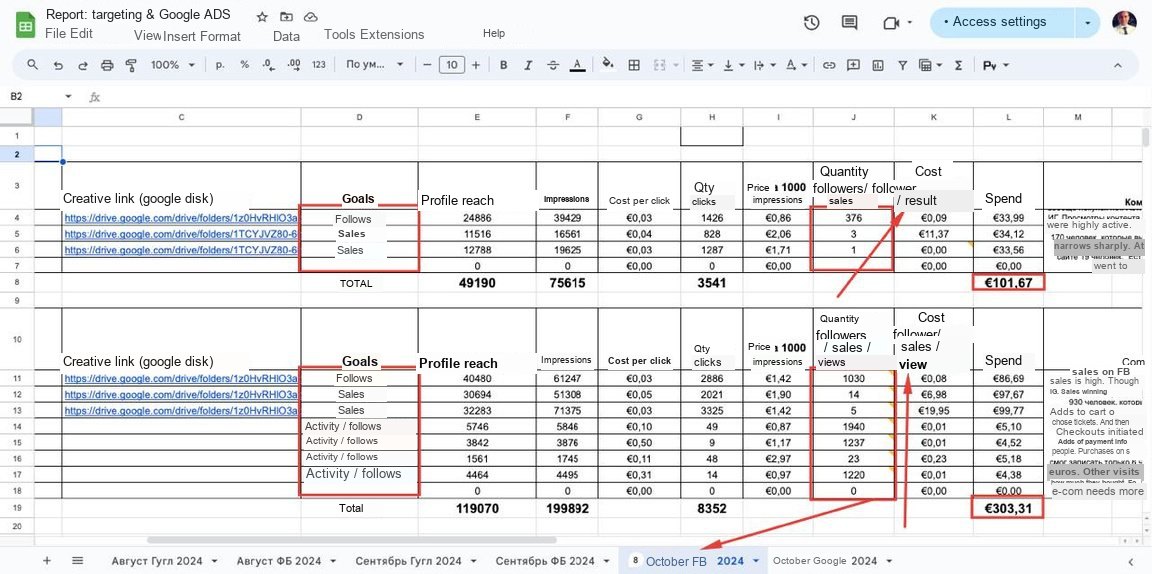The width and height of the screenshot is (1152, 574).
Task: Open the text color picker
Action: pos(577,65)
